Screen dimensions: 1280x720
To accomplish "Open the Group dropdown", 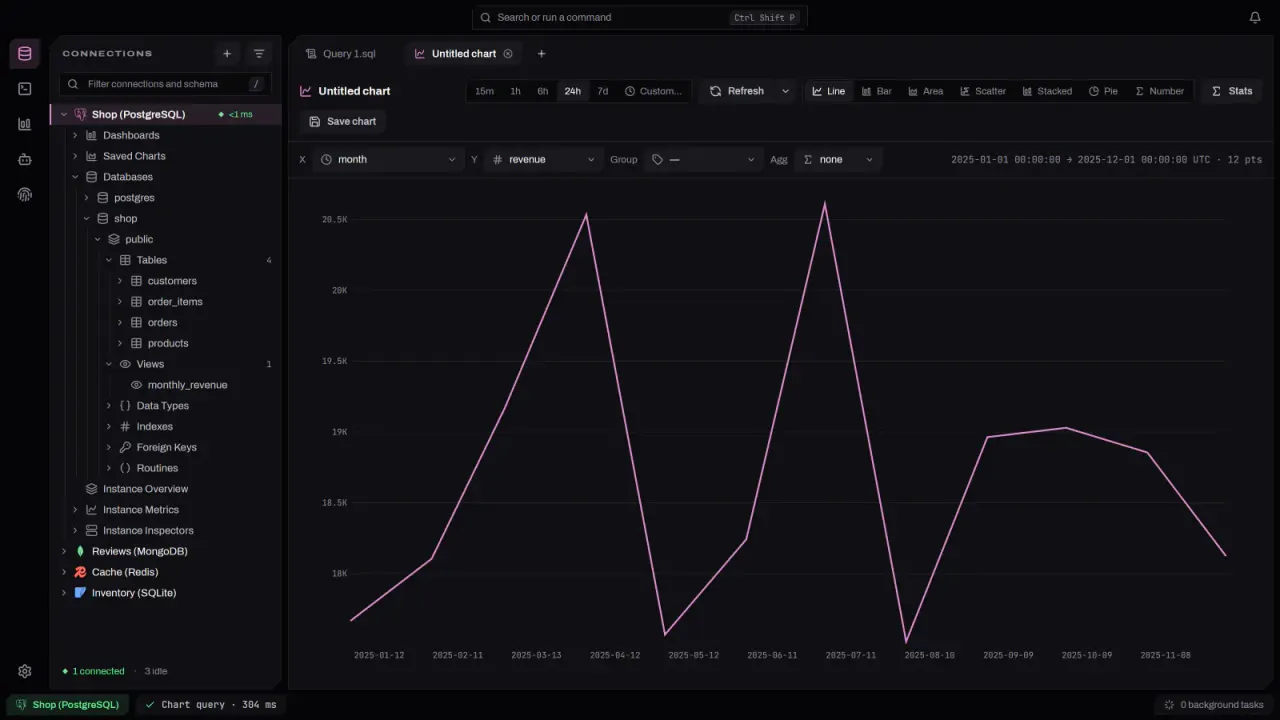I will [x=703, y=160].
